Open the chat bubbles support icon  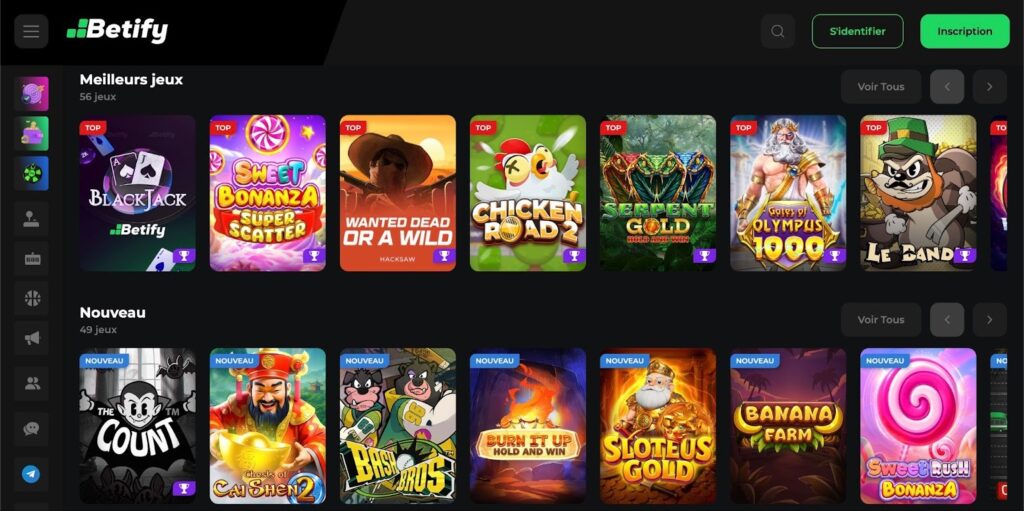[x=31, y=429]
